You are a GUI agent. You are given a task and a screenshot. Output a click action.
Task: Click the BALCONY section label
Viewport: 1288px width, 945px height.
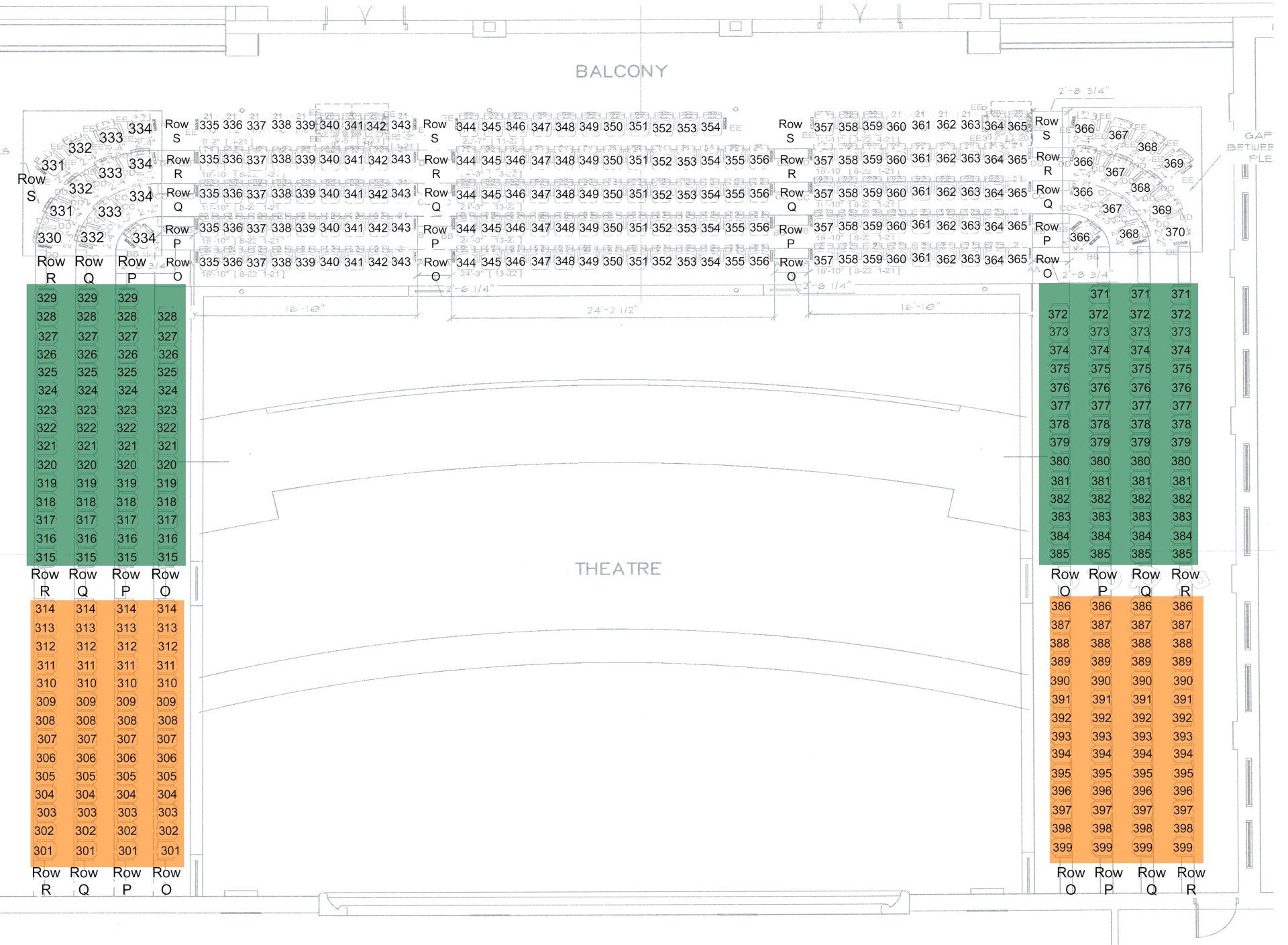click(621, 71)
